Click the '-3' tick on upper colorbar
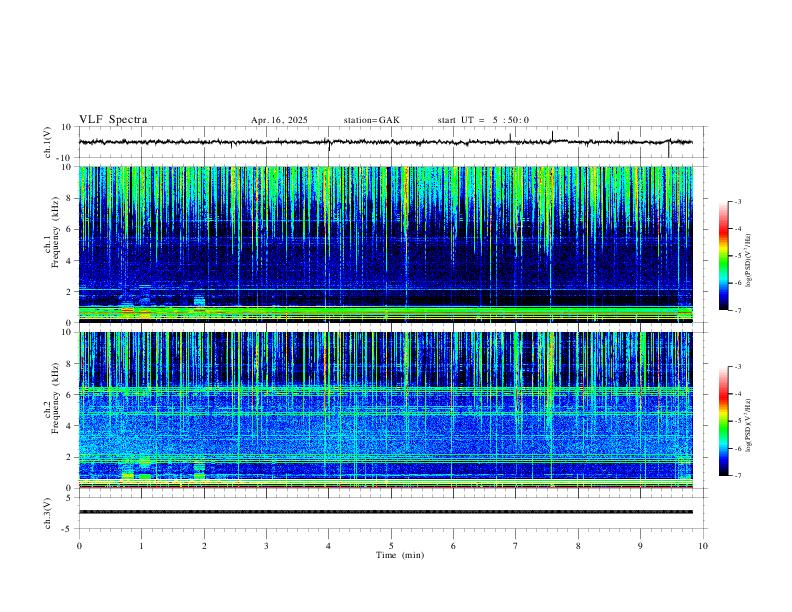The image size is (792, 612). point(737,201)
